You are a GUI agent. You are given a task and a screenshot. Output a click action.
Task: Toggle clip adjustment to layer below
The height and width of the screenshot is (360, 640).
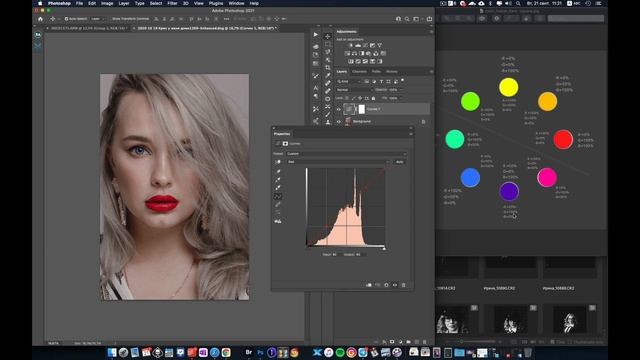click(x=369, y=285)
